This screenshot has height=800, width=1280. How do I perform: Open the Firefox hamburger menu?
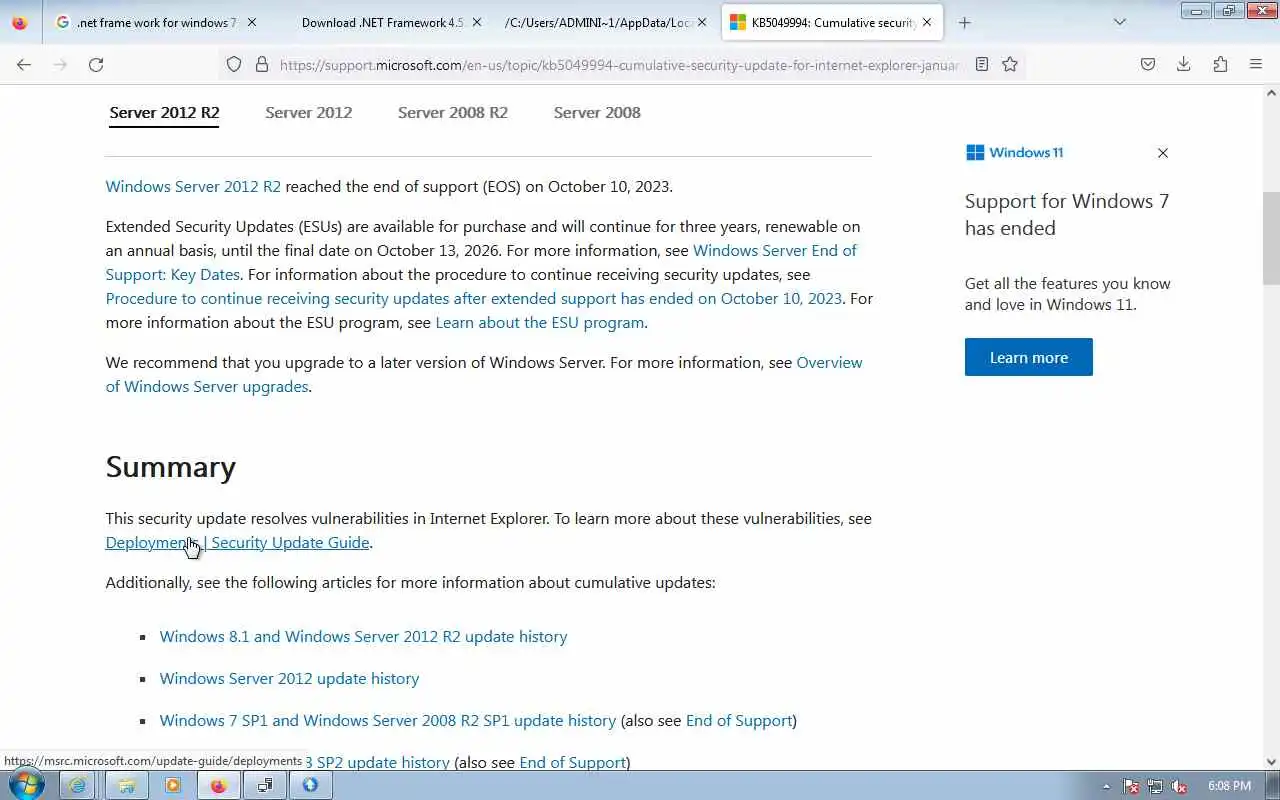1256,64
